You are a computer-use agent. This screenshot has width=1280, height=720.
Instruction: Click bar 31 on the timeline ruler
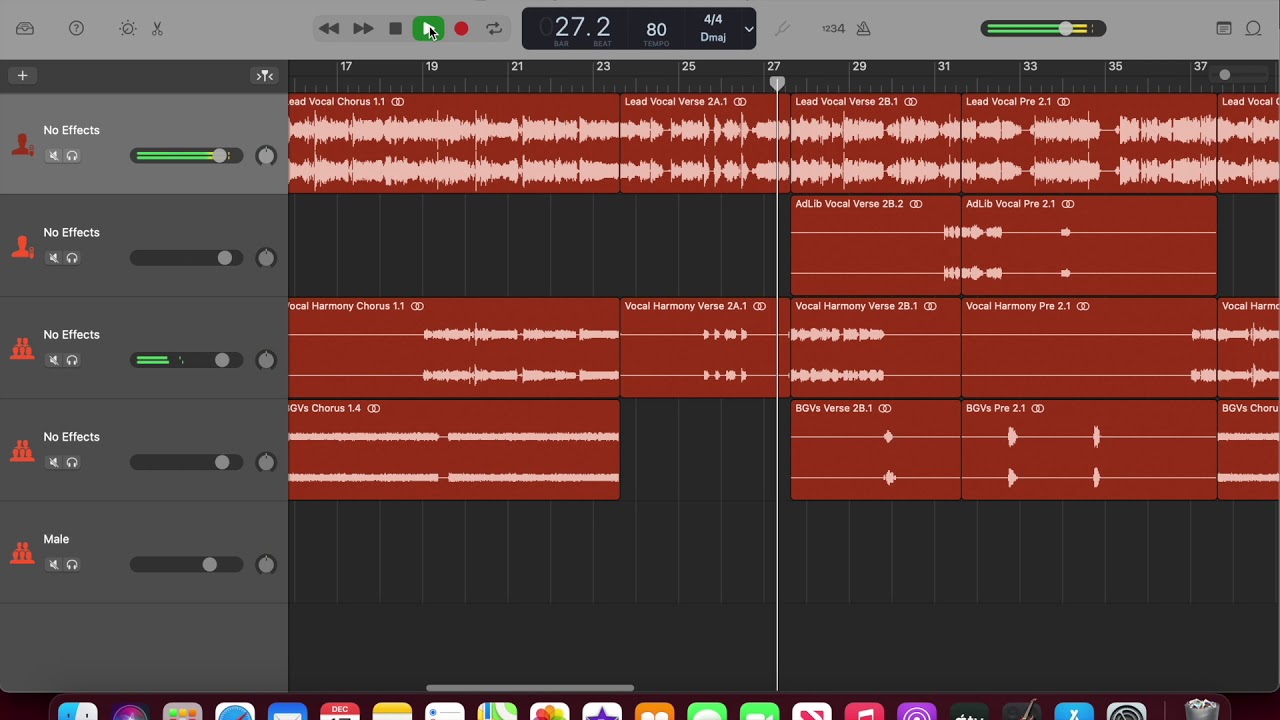coord(944,67)
